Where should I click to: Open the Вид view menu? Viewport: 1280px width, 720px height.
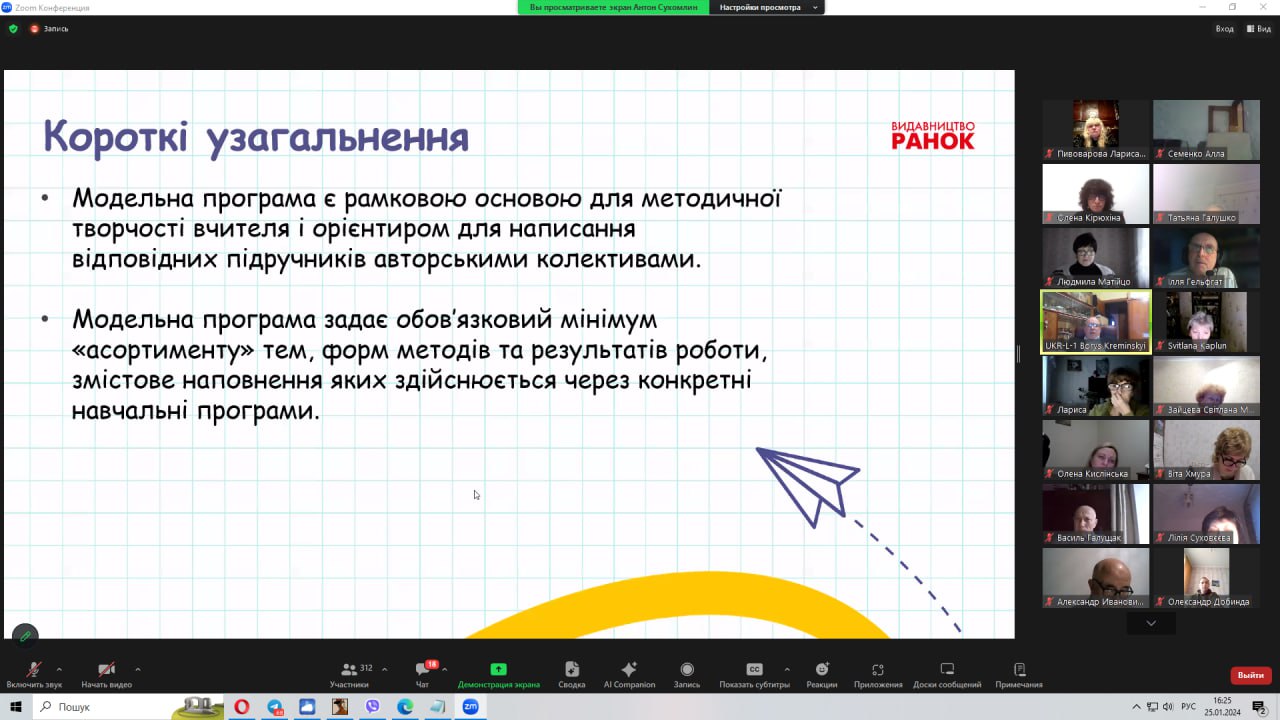(x=1258, y=29)
